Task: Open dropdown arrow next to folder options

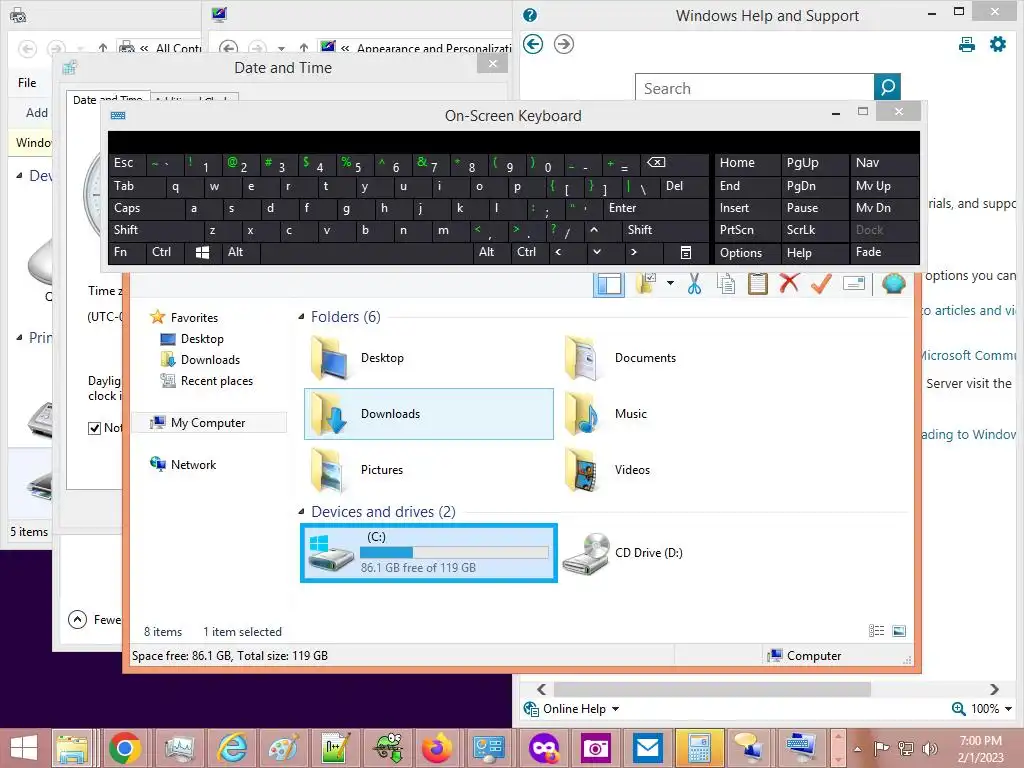Action: point(670,283)
